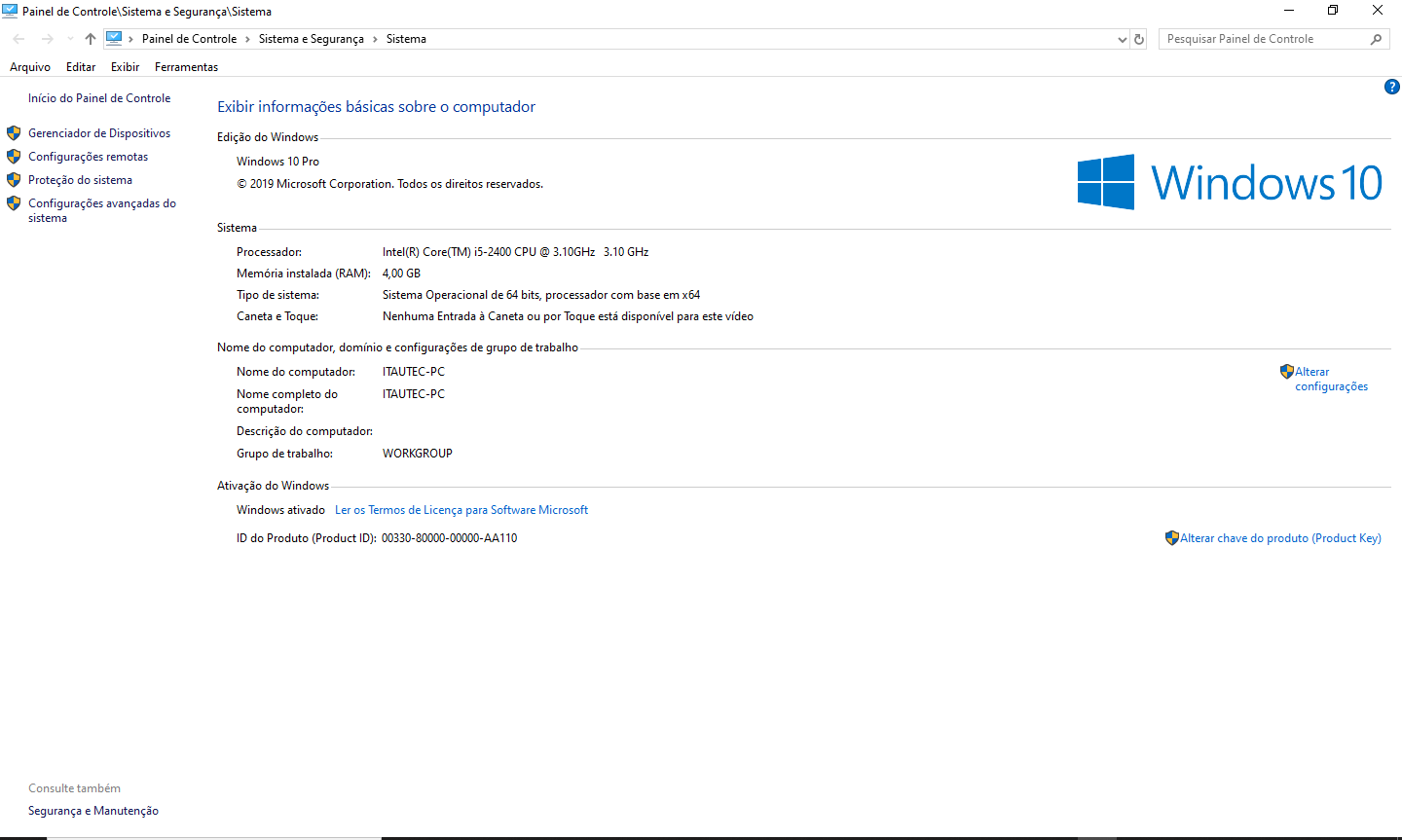Refresh the Sistema page
Image resolution: width=1402 pixels, height=840 pixels.
coord(1139,39)
